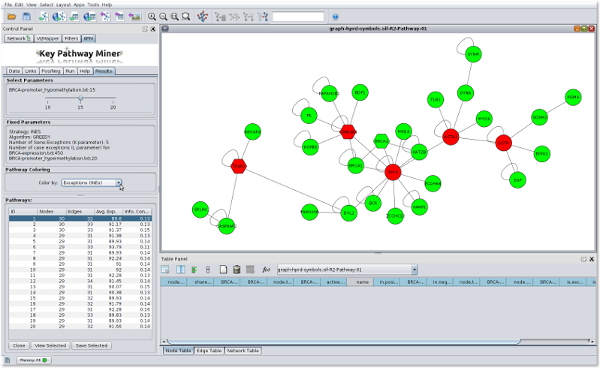Screen dimensions: 600x368
Task: Expand the Color by dropdown
Action: tap(119, 183)
